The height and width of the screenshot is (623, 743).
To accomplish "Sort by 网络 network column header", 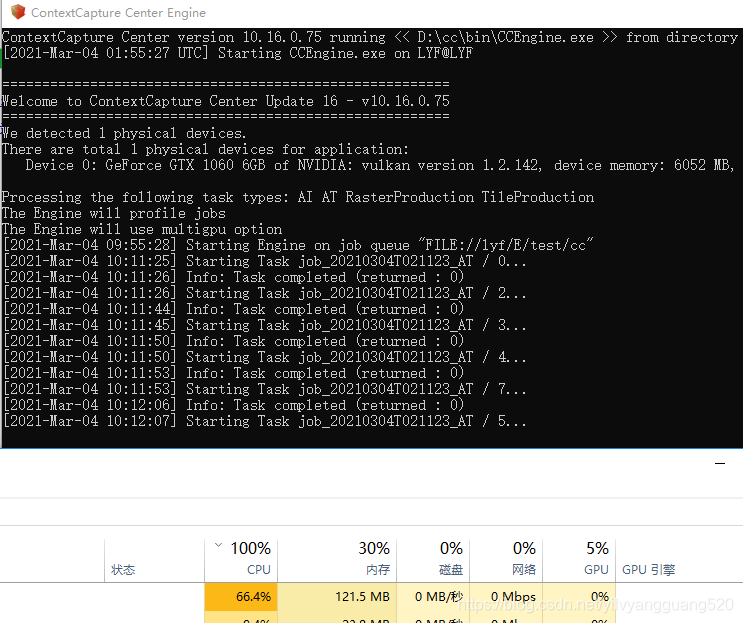I will point(506,559).
